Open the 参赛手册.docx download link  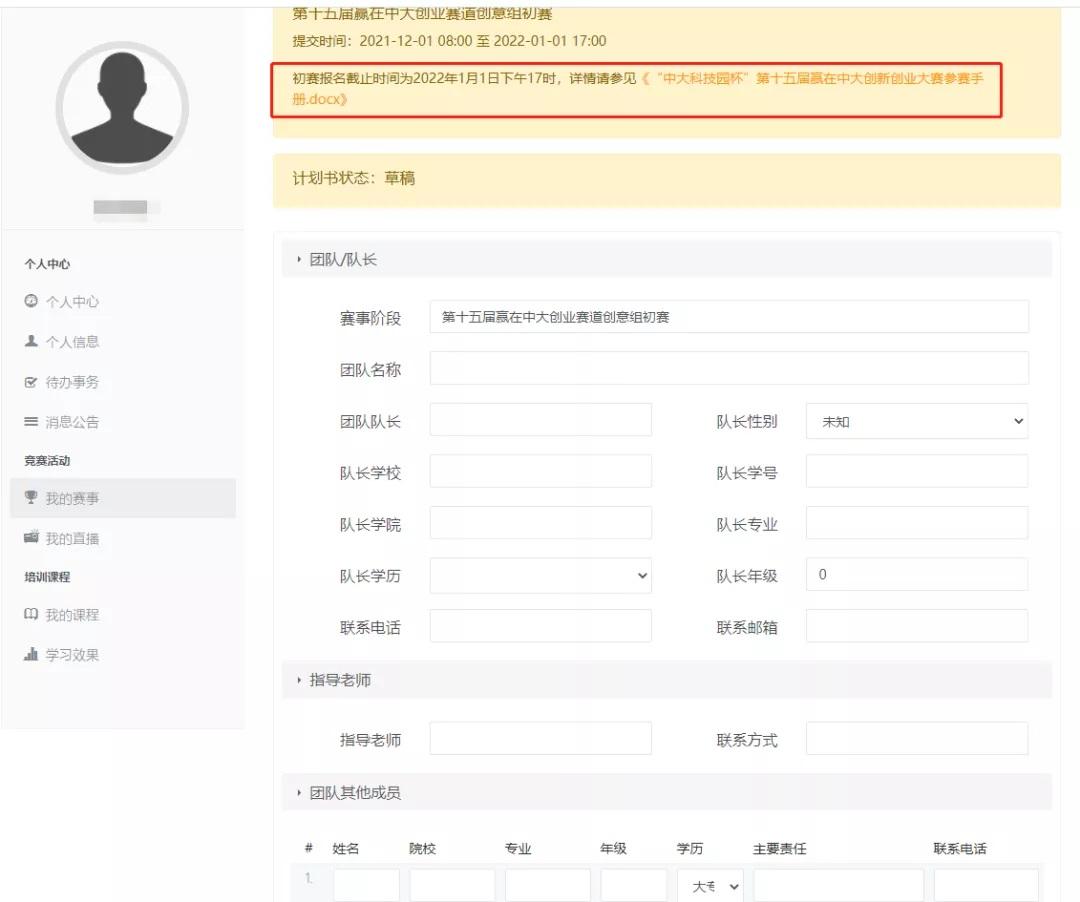point(810,79)
